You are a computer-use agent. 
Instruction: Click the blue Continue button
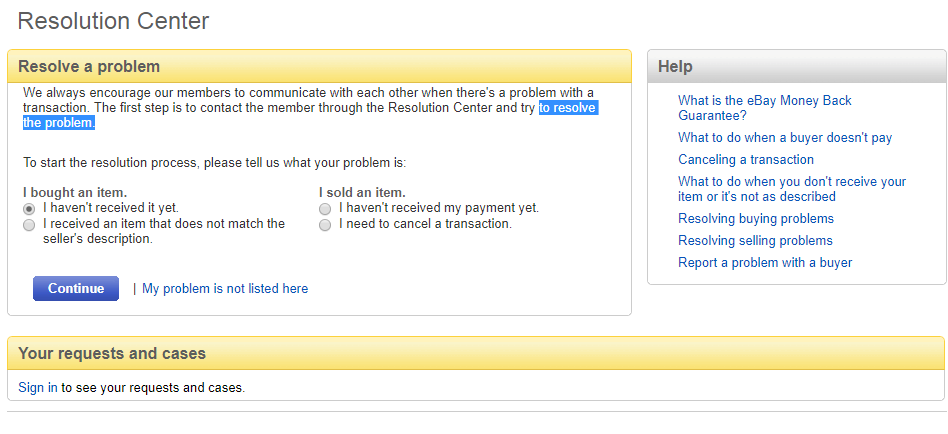(x=76, y=288)
